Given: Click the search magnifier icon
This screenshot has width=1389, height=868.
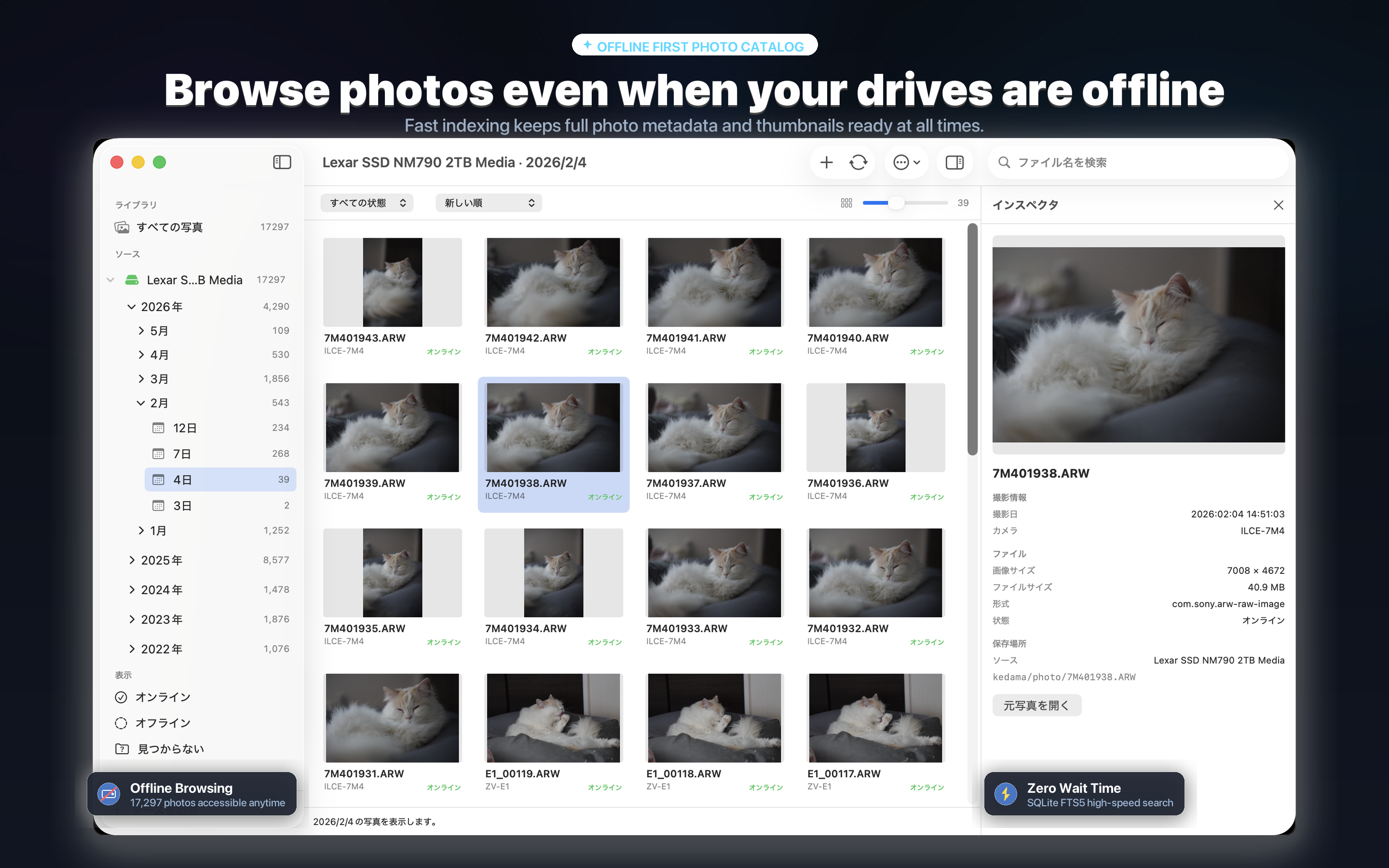Looking at the screenshot, I should coord(1004,163).
